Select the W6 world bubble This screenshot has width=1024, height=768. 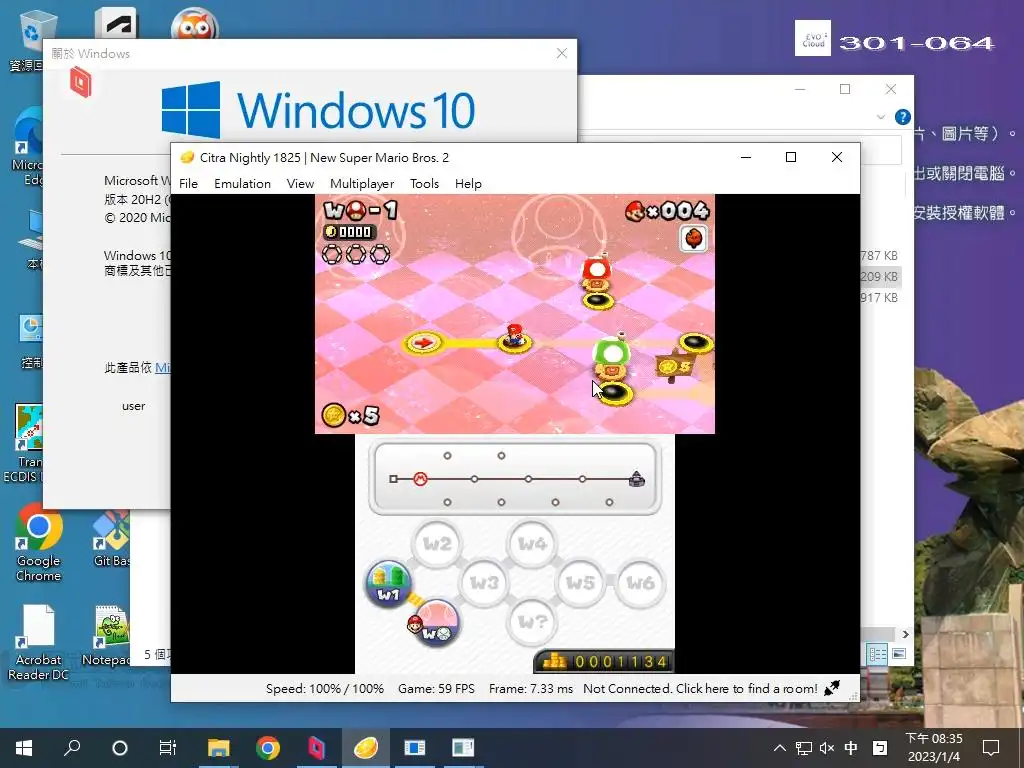click(x=640, y=583)
